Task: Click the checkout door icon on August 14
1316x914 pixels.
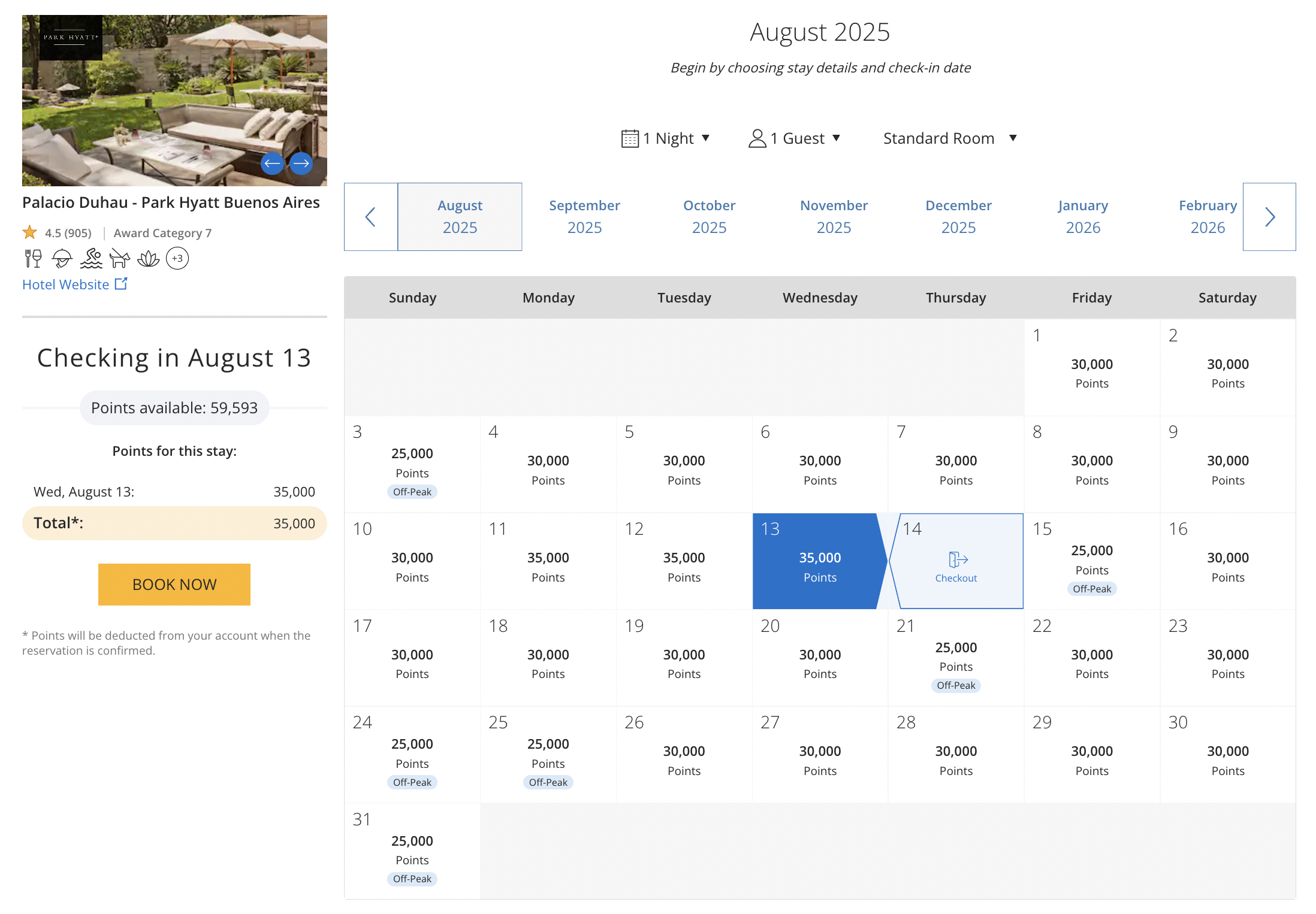Action: pos(958,559)
